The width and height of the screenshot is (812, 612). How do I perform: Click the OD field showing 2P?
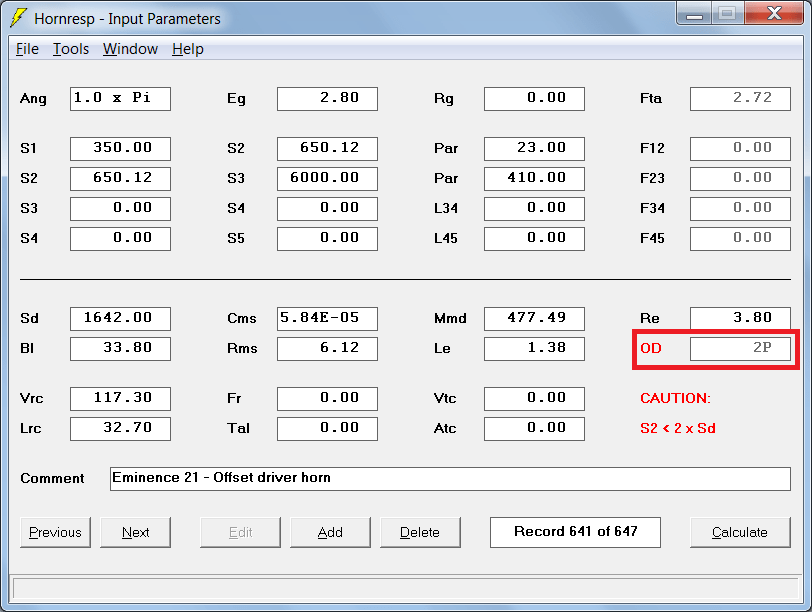pyautogui.click(x=740, y=348)
